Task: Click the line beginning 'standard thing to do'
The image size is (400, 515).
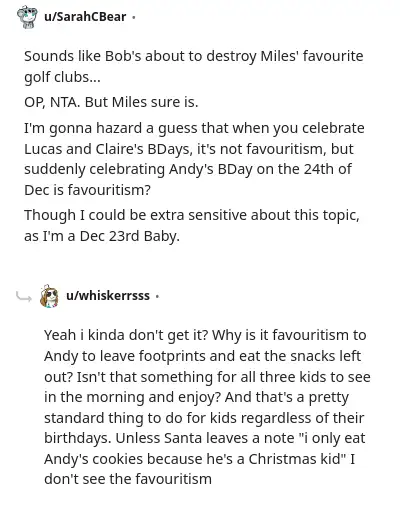Action: (204, 418)
